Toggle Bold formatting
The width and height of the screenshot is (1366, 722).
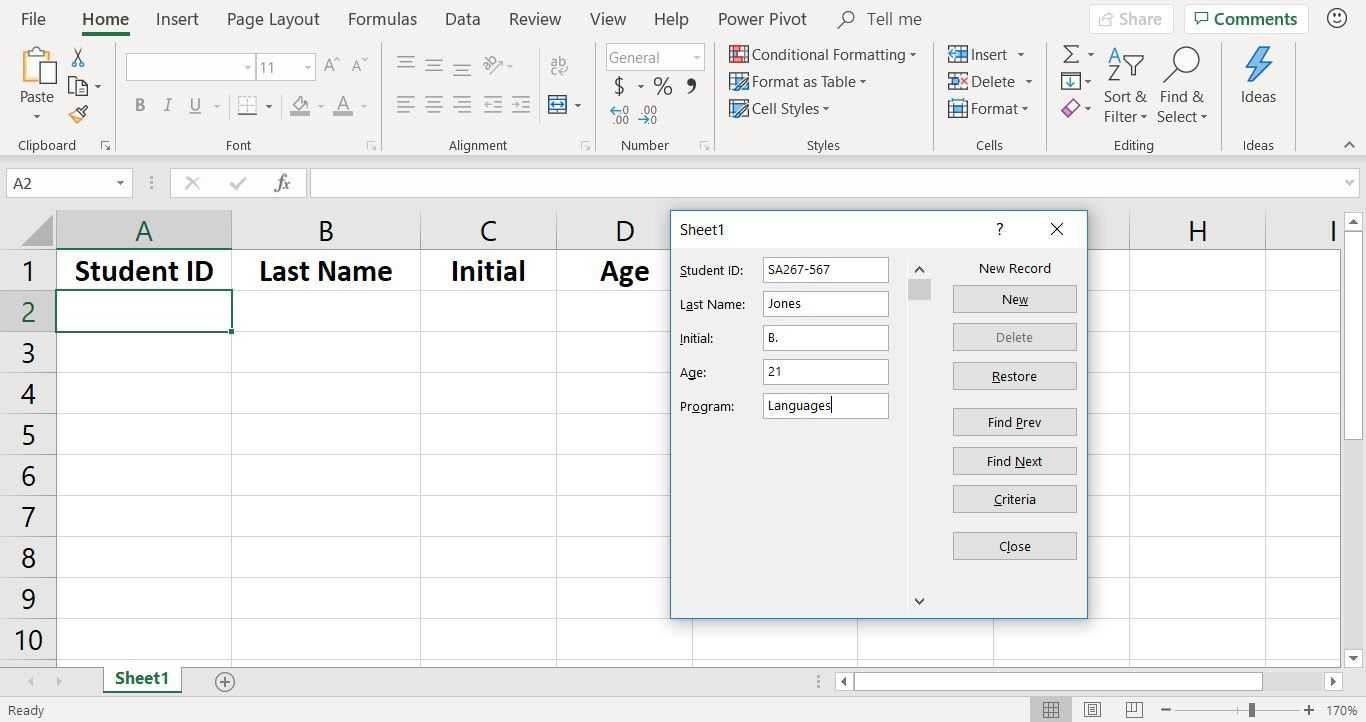click(140, 105)
